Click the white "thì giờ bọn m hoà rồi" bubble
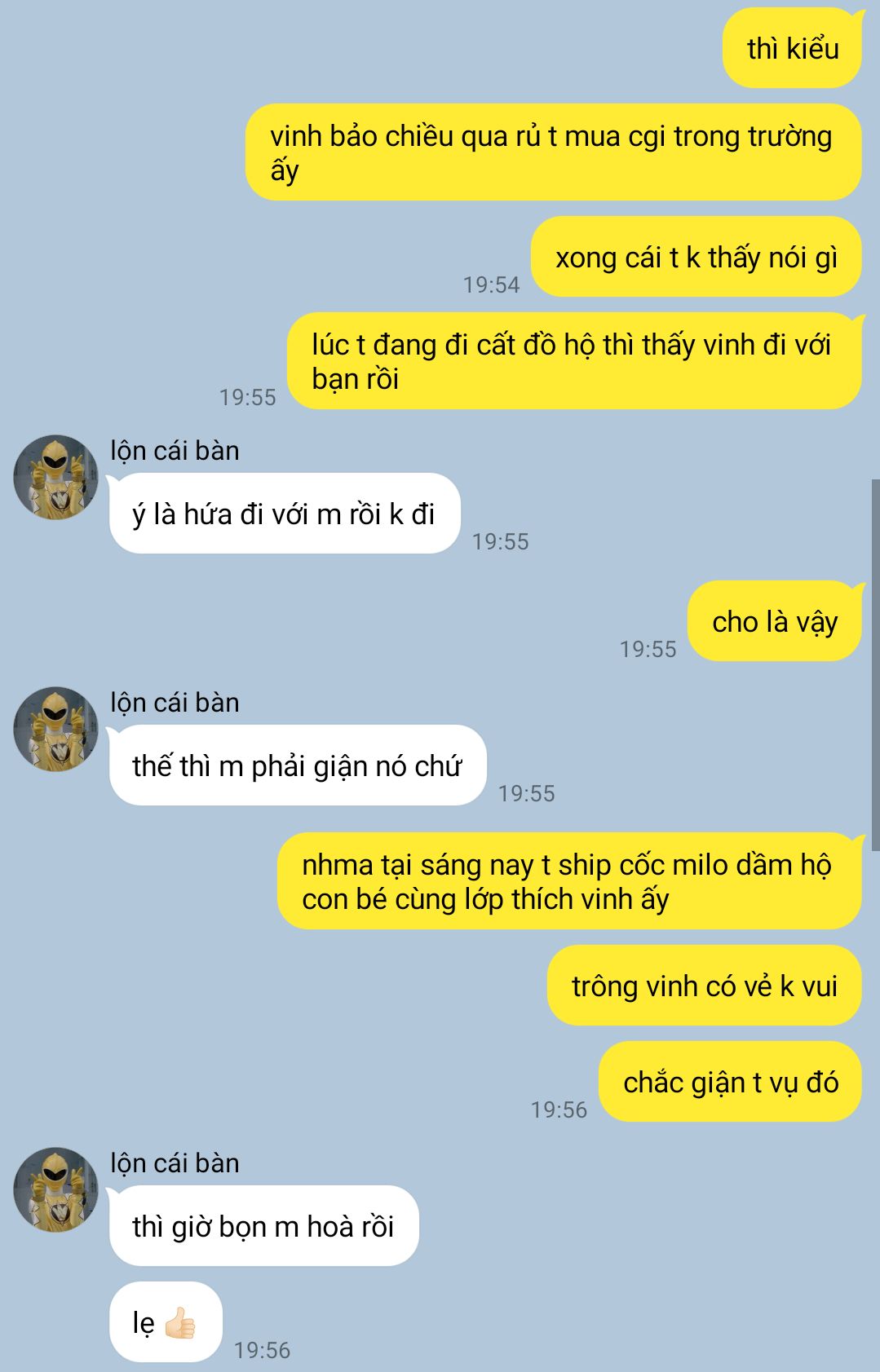 coord(263,1226)
